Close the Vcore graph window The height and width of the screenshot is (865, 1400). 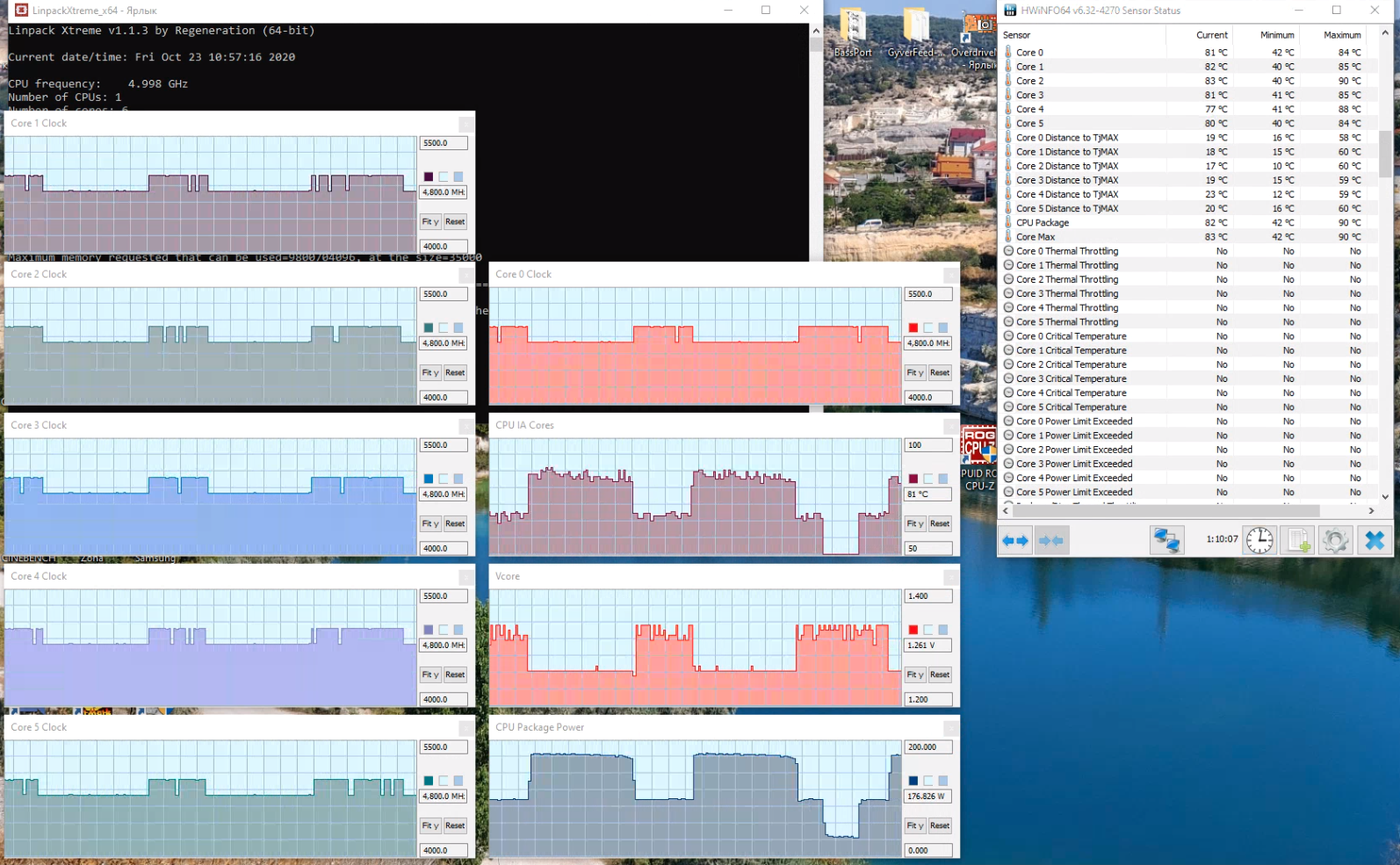pos(951,577)
